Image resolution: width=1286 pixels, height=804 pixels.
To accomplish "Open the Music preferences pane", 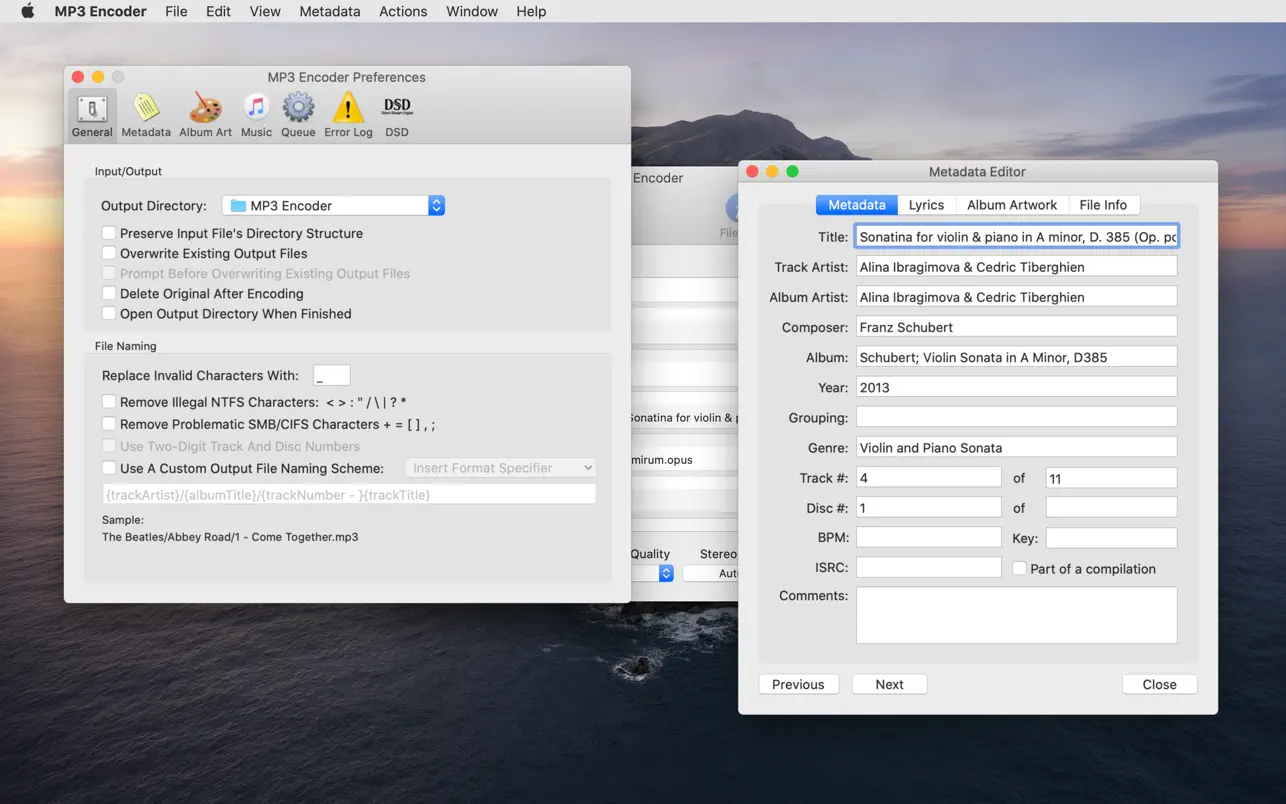I will (256, 115).
